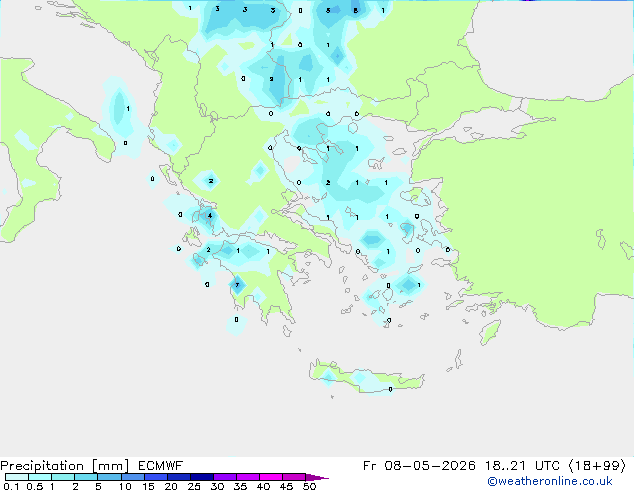Click the legend value '40'
The image size is (634, 490).
pyautogui.click(x=263, y=486)
